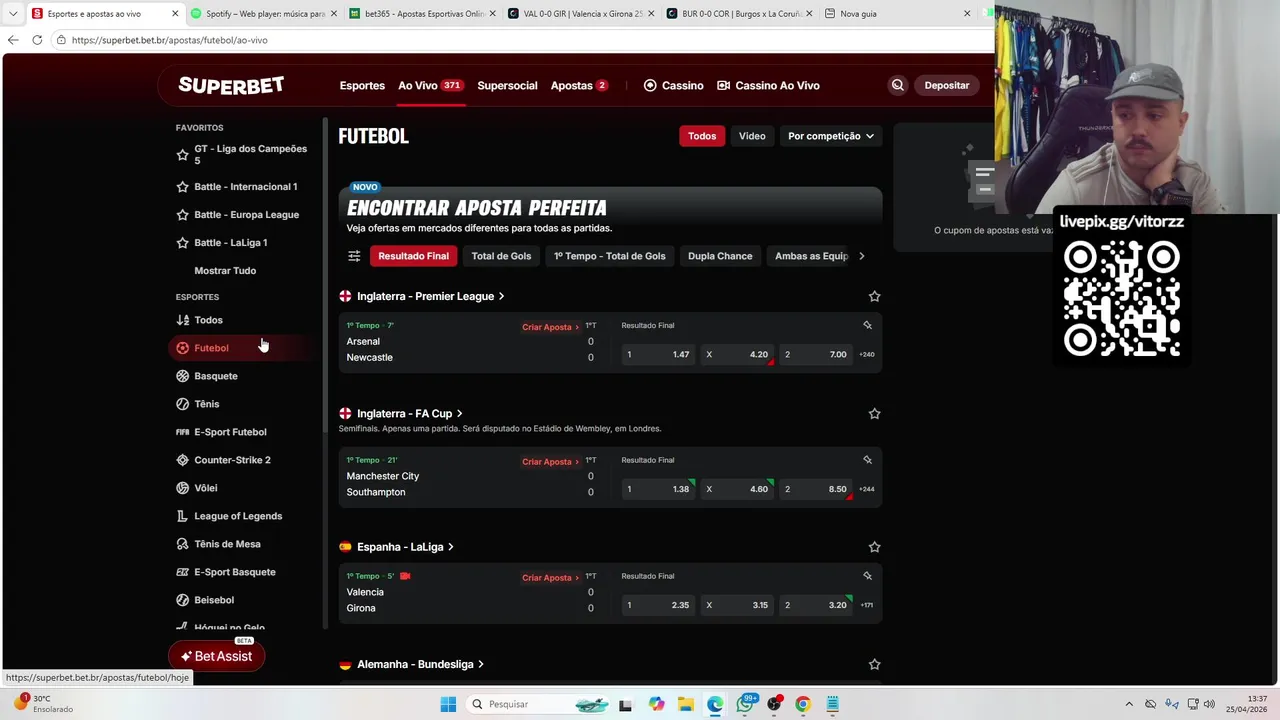Bet on Arsenal win at 1.47
Viewport: 1280px width, 720px height.
[x=657, y=354]
